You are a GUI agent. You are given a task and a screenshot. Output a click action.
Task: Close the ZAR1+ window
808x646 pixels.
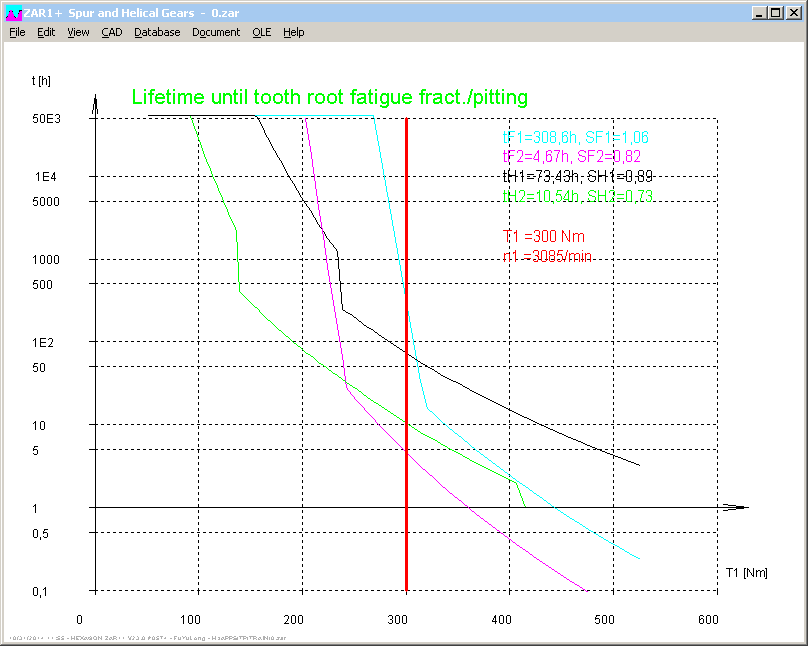point(793,13)
